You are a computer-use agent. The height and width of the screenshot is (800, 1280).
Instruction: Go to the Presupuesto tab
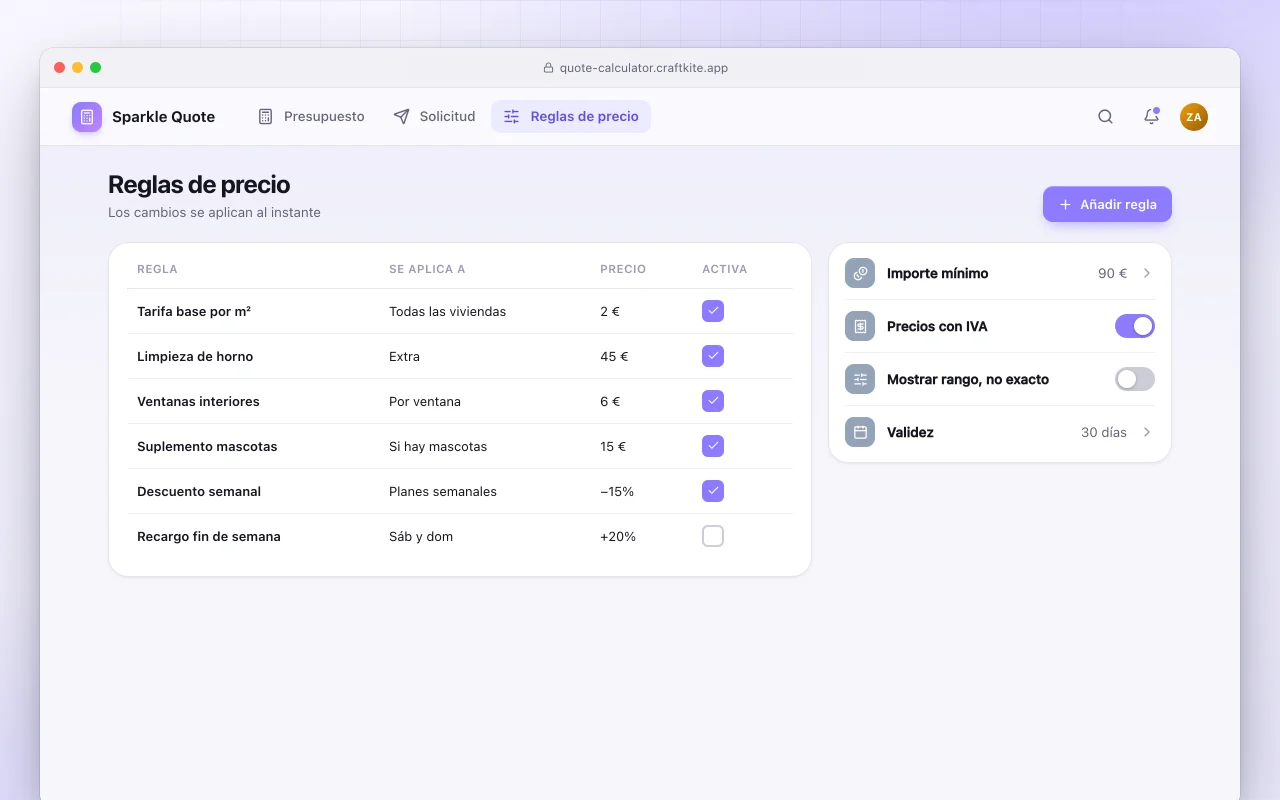pos(311,117)
